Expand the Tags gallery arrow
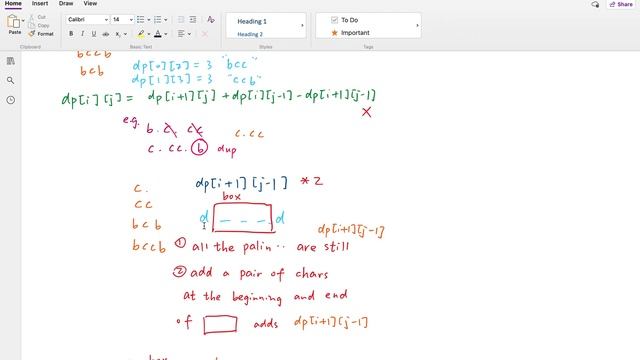 [x=417, y=25]
